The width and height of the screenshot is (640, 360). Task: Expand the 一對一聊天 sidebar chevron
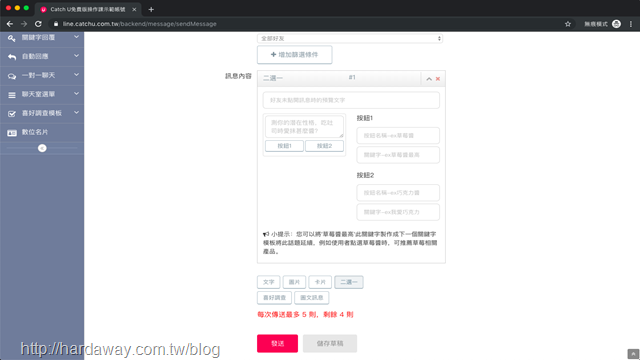(76, 75)
